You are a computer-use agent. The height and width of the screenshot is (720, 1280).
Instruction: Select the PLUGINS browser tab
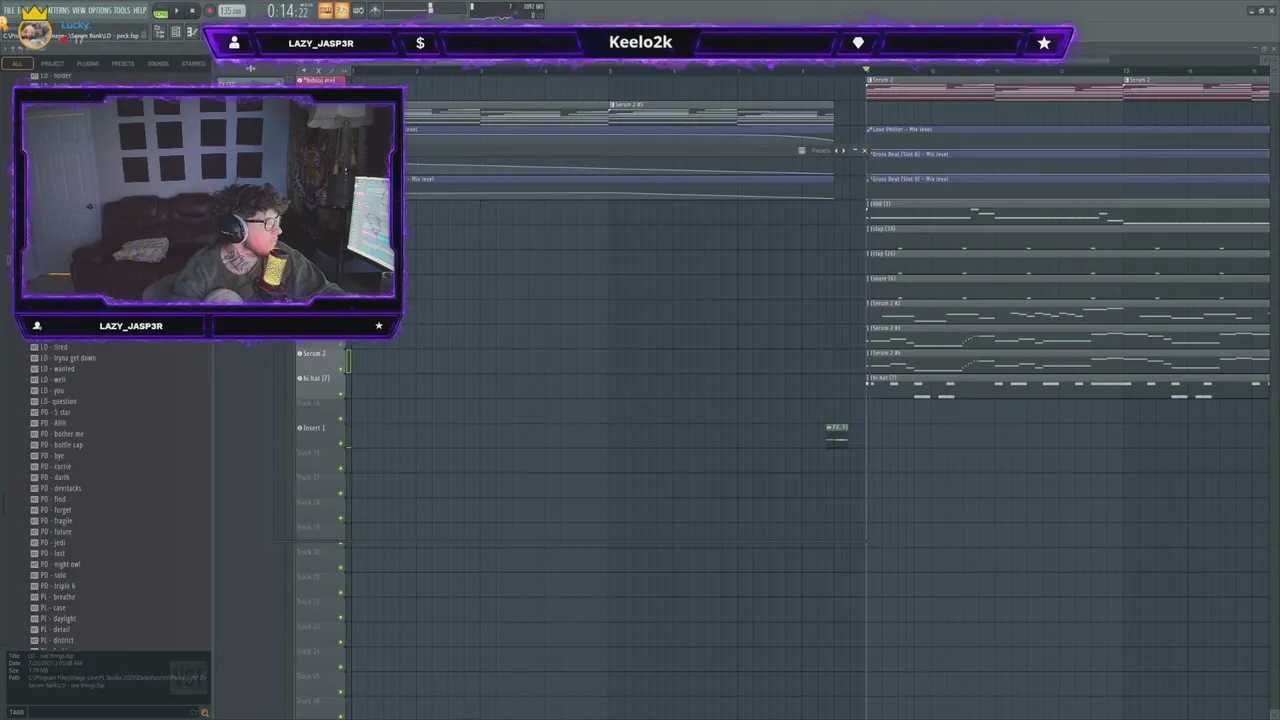coord(88,63)
